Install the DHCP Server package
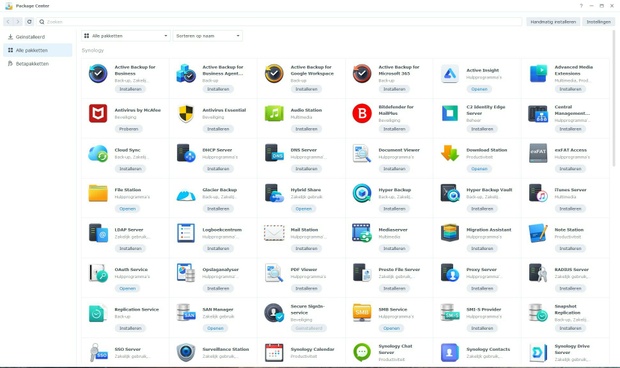Viewport: 620px width, 368px height. pyautogui.click(x=218, y=169)
